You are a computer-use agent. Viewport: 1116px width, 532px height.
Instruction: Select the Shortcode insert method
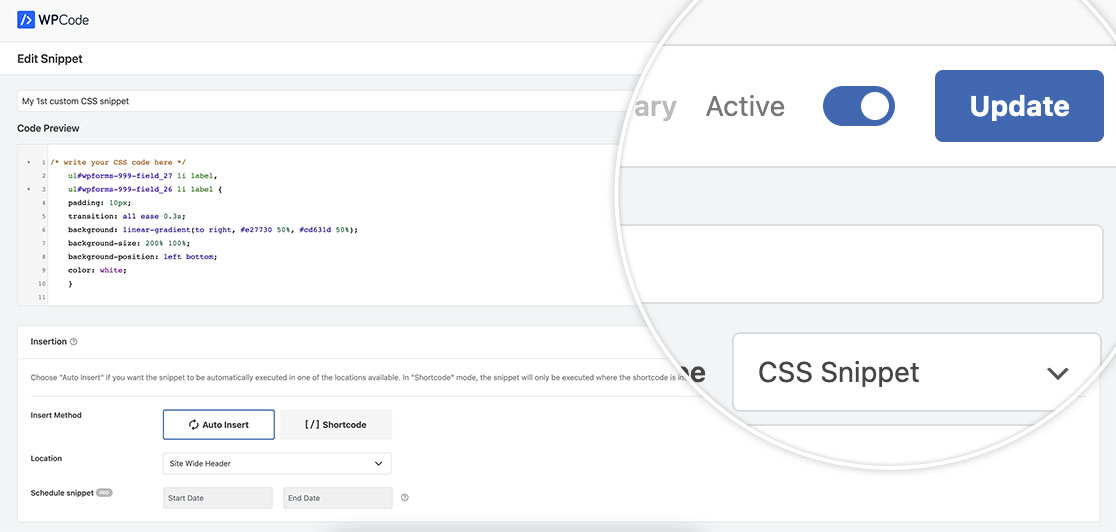coord(336,424)
